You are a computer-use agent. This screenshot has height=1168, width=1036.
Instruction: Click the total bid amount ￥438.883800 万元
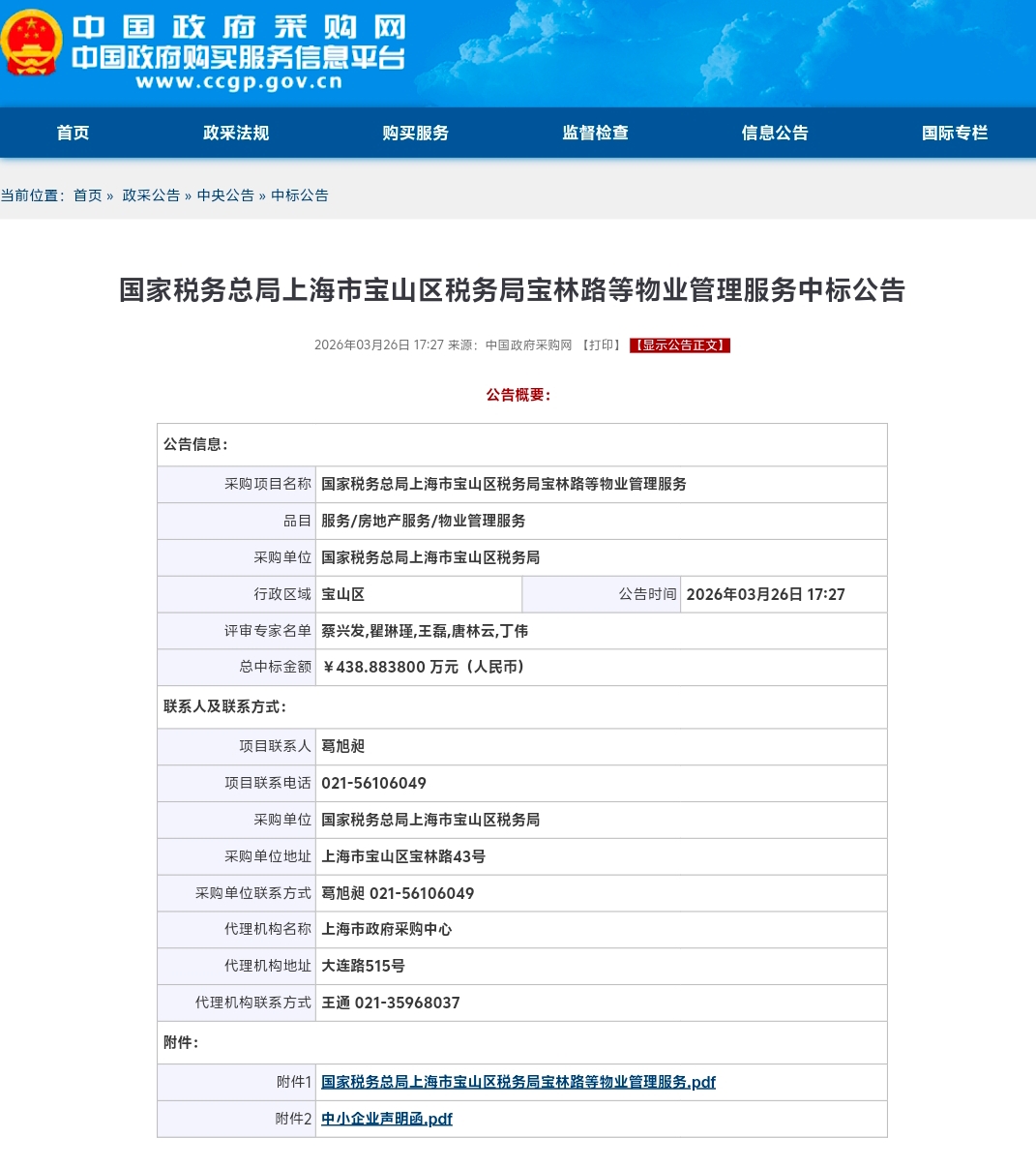point(423,667)
